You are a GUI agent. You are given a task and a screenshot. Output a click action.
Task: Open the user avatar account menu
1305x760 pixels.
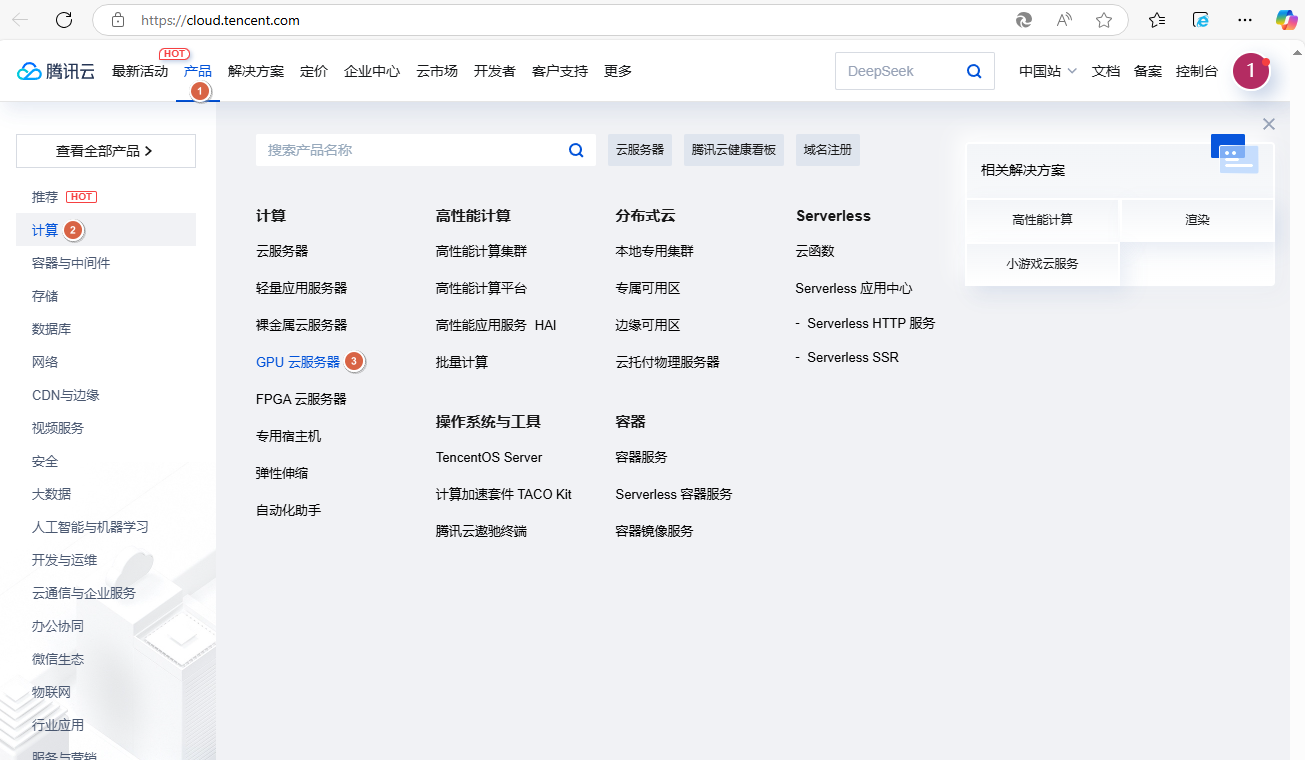tap(1251, 71)
